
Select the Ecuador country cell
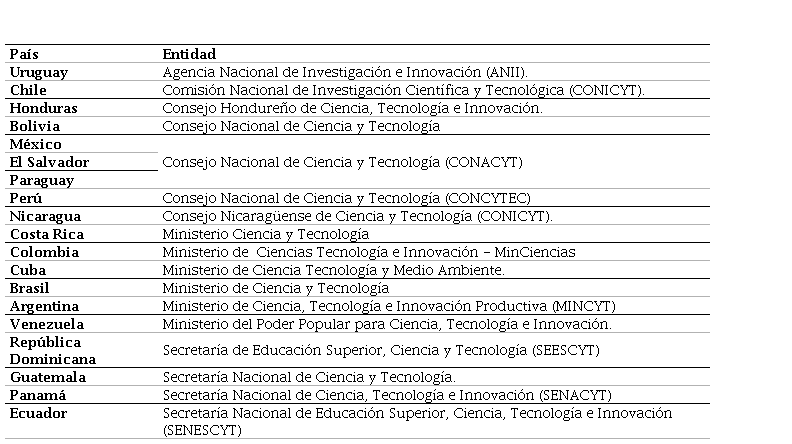(x=39, y=413)
